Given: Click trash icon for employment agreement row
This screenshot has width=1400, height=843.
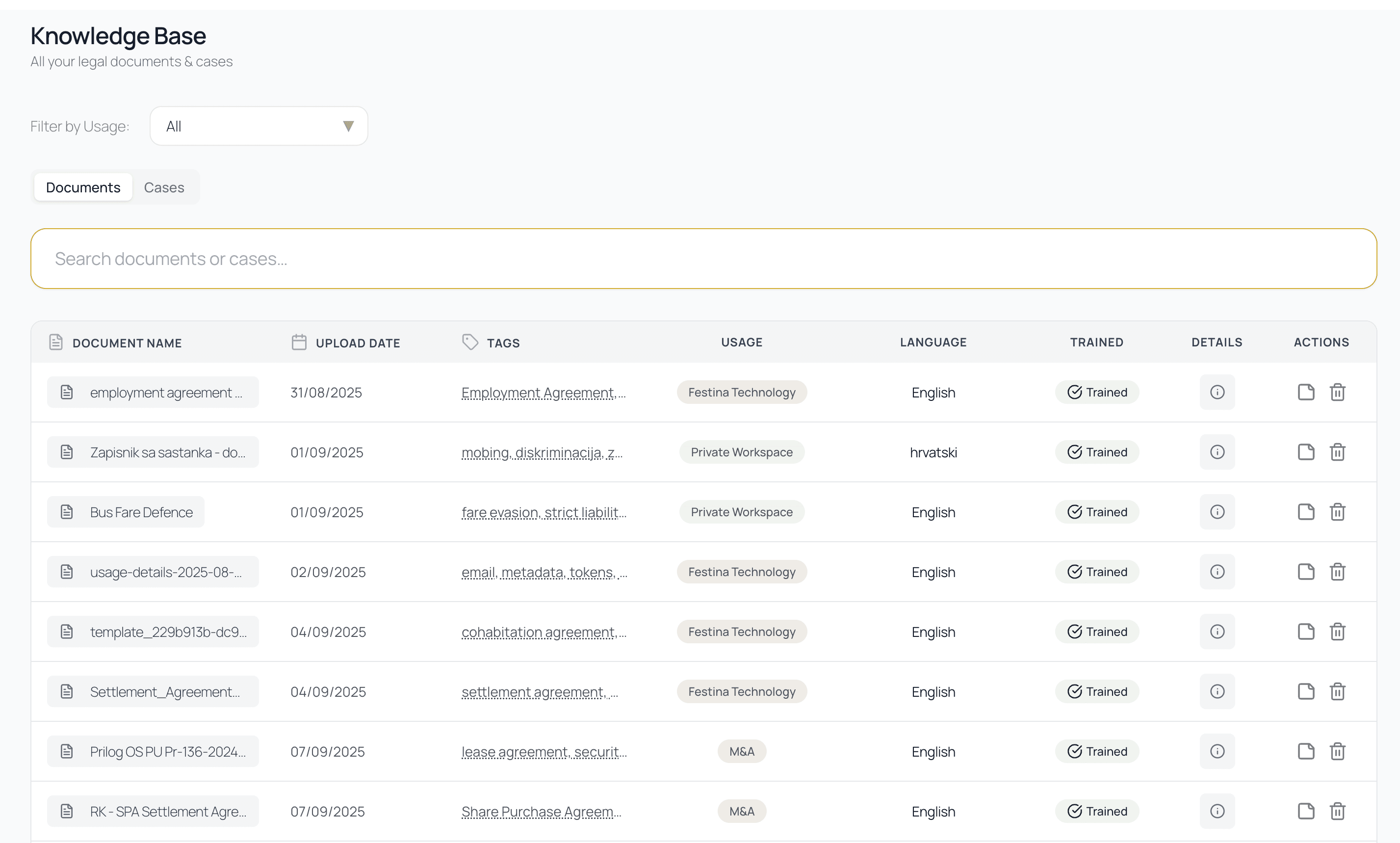Looking at the screenshot, I should [x=1337, y=392].
